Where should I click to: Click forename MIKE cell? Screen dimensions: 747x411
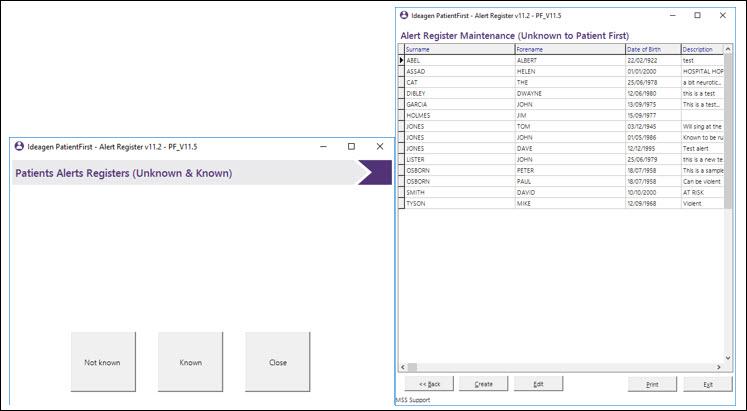tap(570, 203)
